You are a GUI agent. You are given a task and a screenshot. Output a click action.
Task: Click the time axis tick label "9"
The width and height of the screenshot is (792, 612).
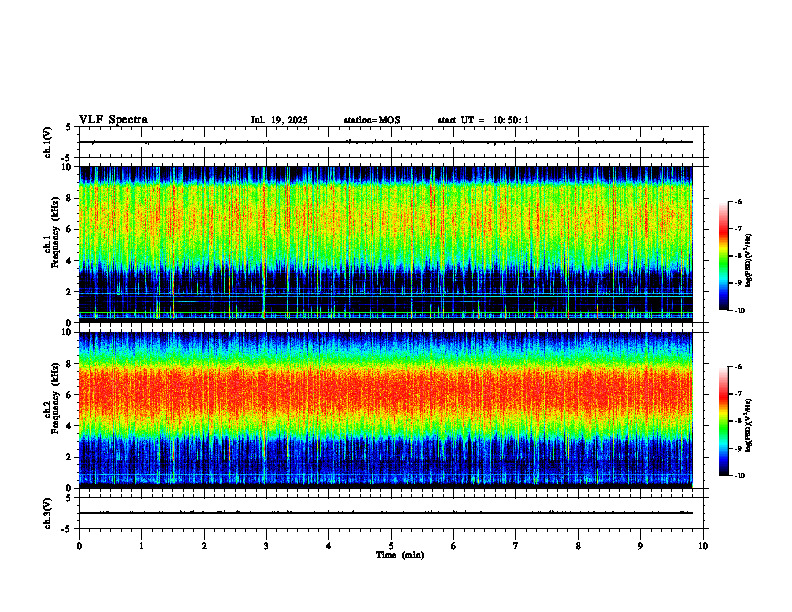[x=640, y=546]
